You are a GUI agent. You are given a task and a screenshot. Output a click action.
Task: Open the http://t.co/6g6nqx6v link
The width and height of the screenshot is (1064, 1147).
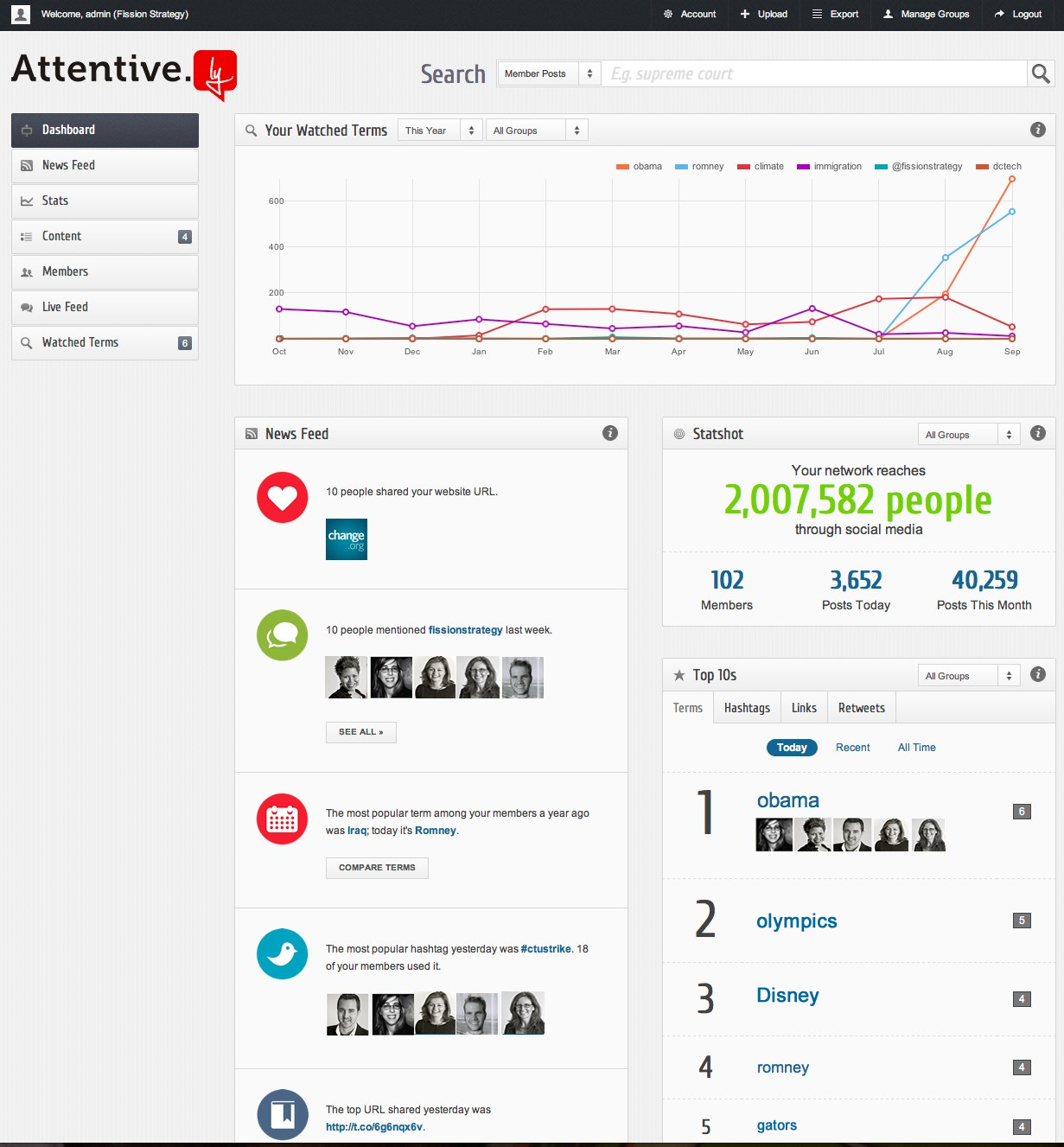tap(374, 1127)
